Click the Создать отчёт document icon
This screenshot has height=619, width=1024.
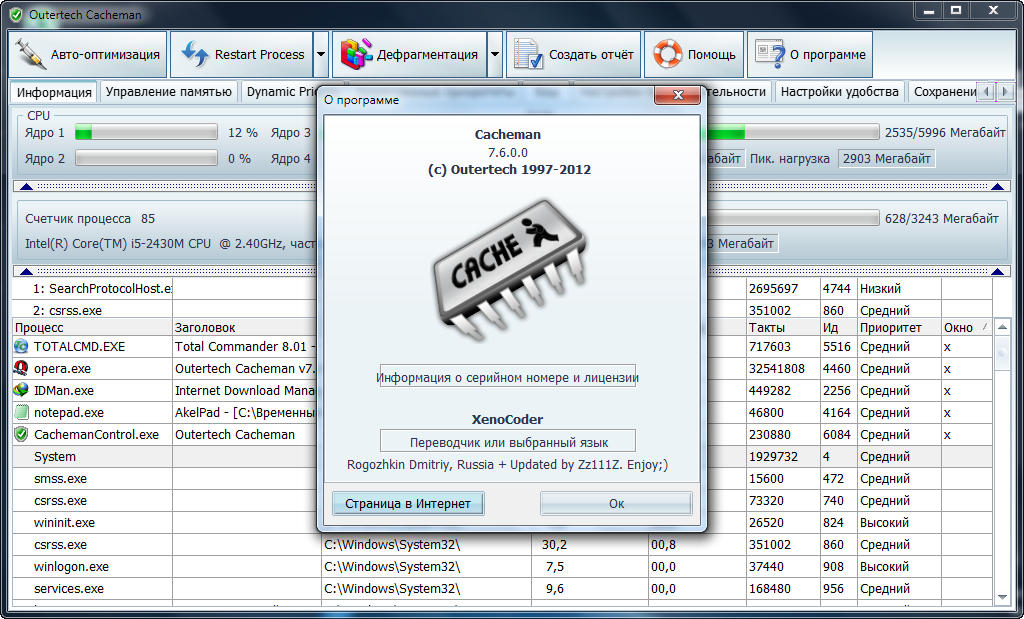(528, 54)
